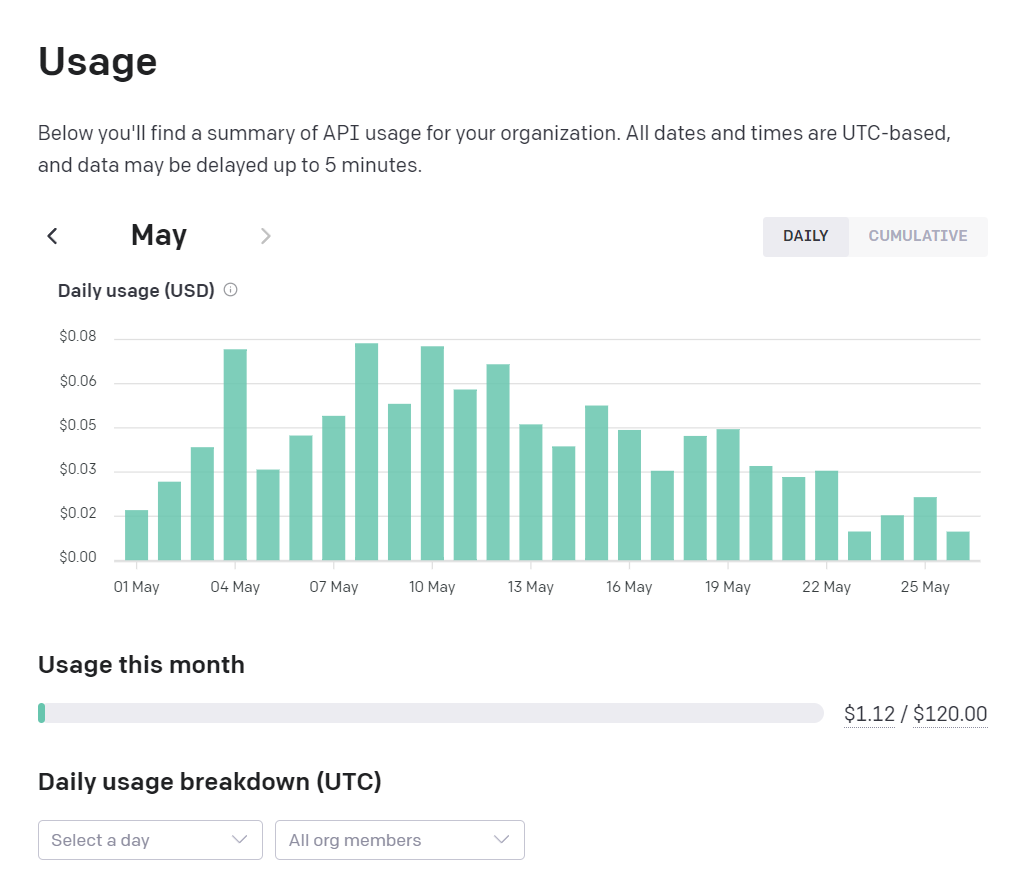This screenshot has height=872, width=1019.
Task: Select the 22 May usage bar
Action: pos(826,515)
